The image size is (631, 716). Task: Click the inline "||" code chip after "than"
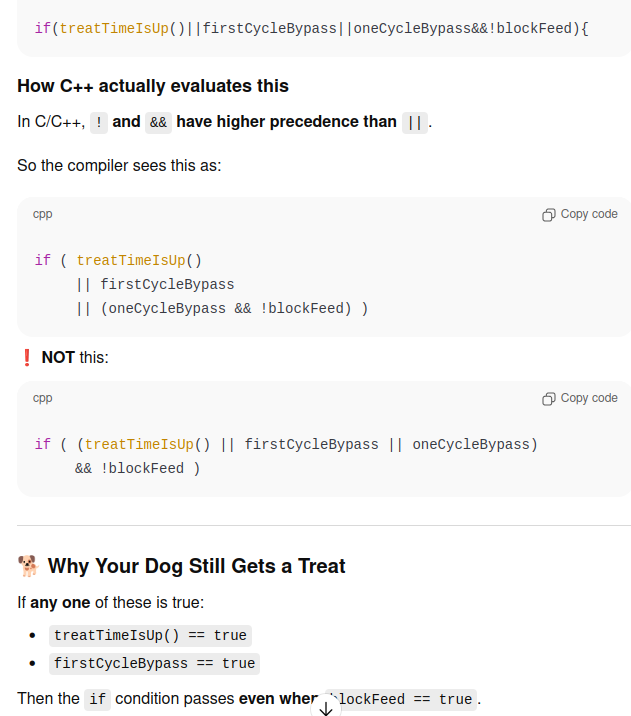coord(414,122)
